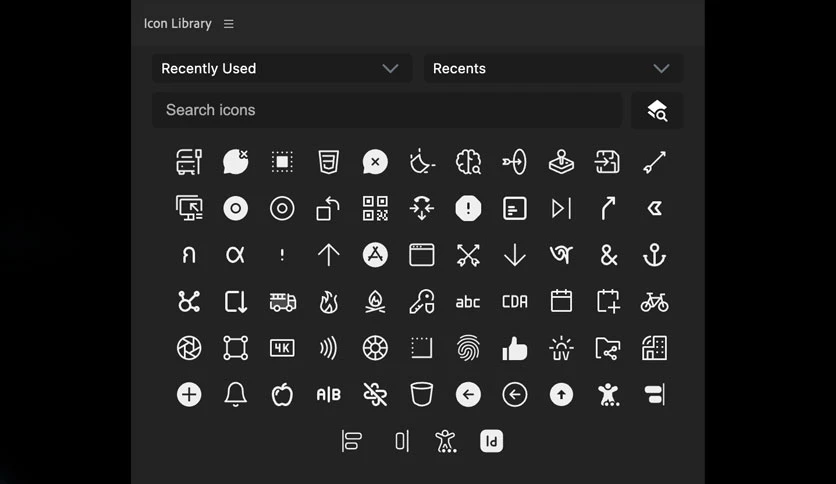
Task: Select the UV sun icon
Action: click(561, 348)
